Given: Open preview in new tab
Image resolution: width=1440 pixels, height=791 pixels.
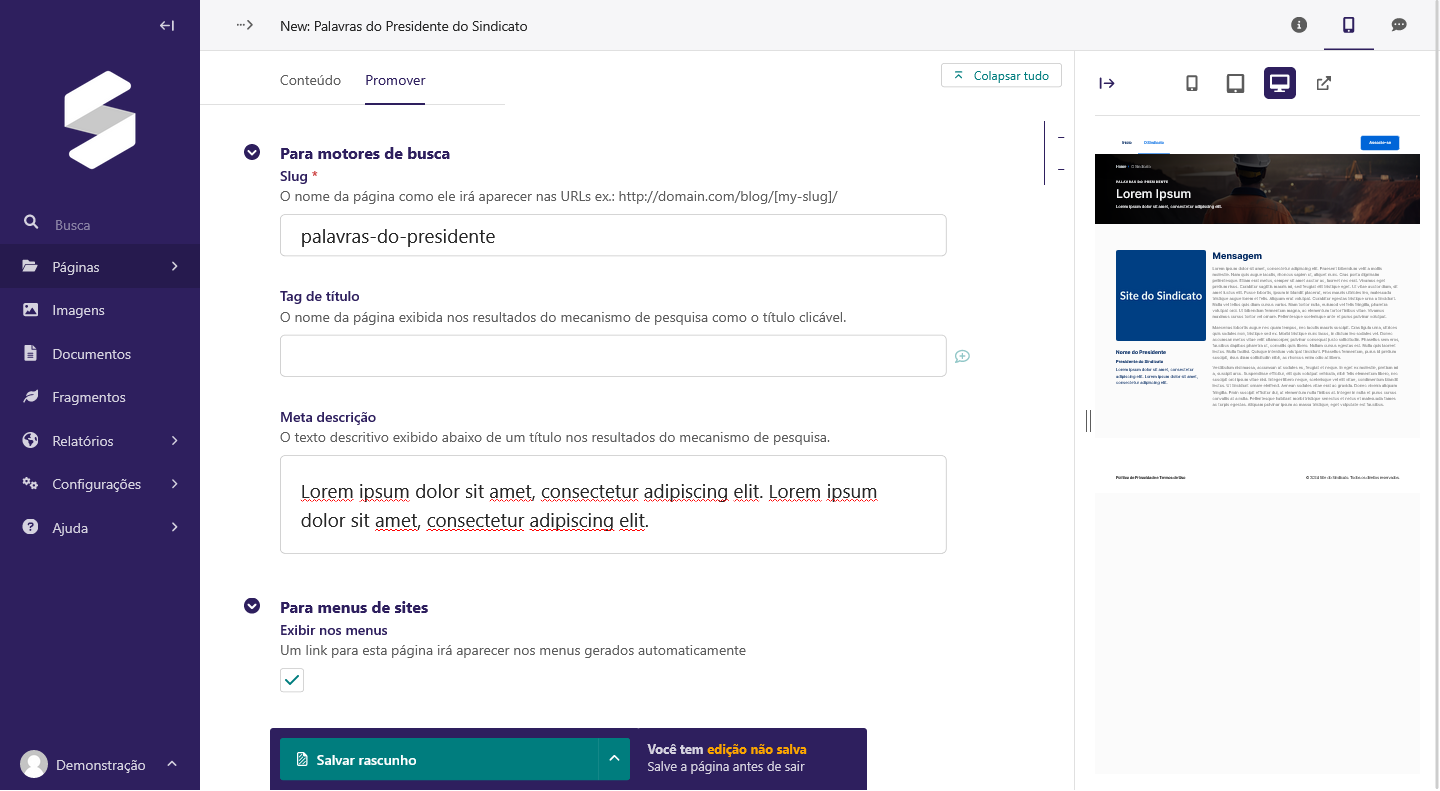Looking at the screenshot, I should tap(1323, 84).
